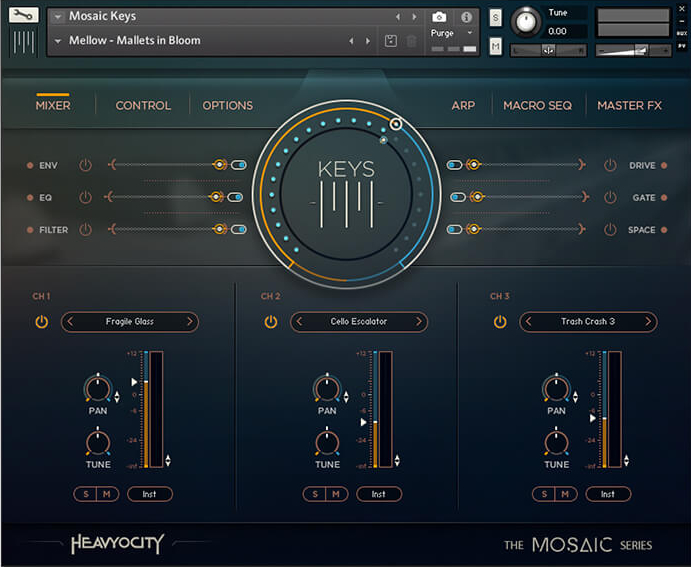Switch to the CONTROL tab
Image resolution: width=691 pixels, height=567 pixels.
143,106
